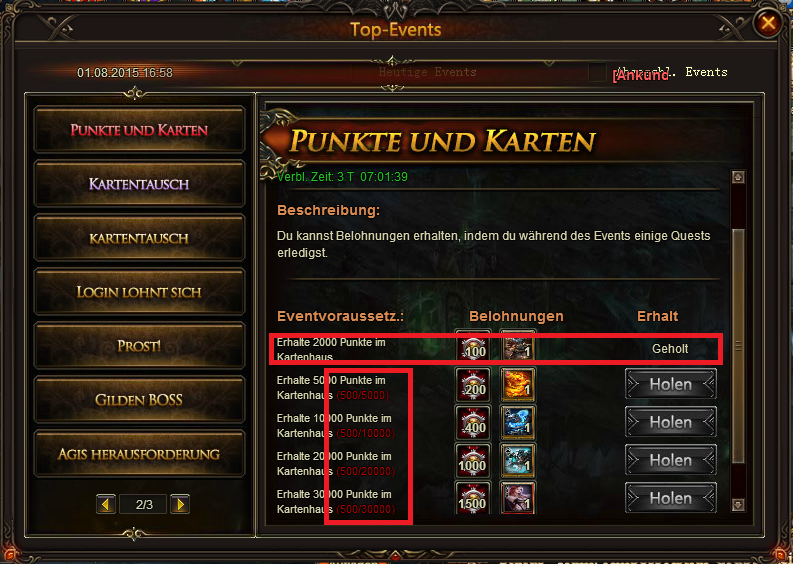
Task: Go to previous event page arrow
Action: pyautogui.click(x=106, y=504)
